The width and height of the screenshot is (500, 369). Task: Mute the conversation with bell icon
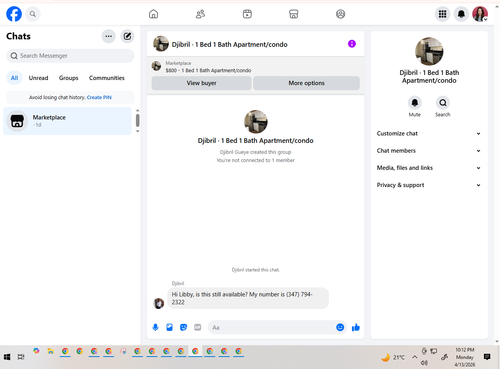(x=415, y=103)
